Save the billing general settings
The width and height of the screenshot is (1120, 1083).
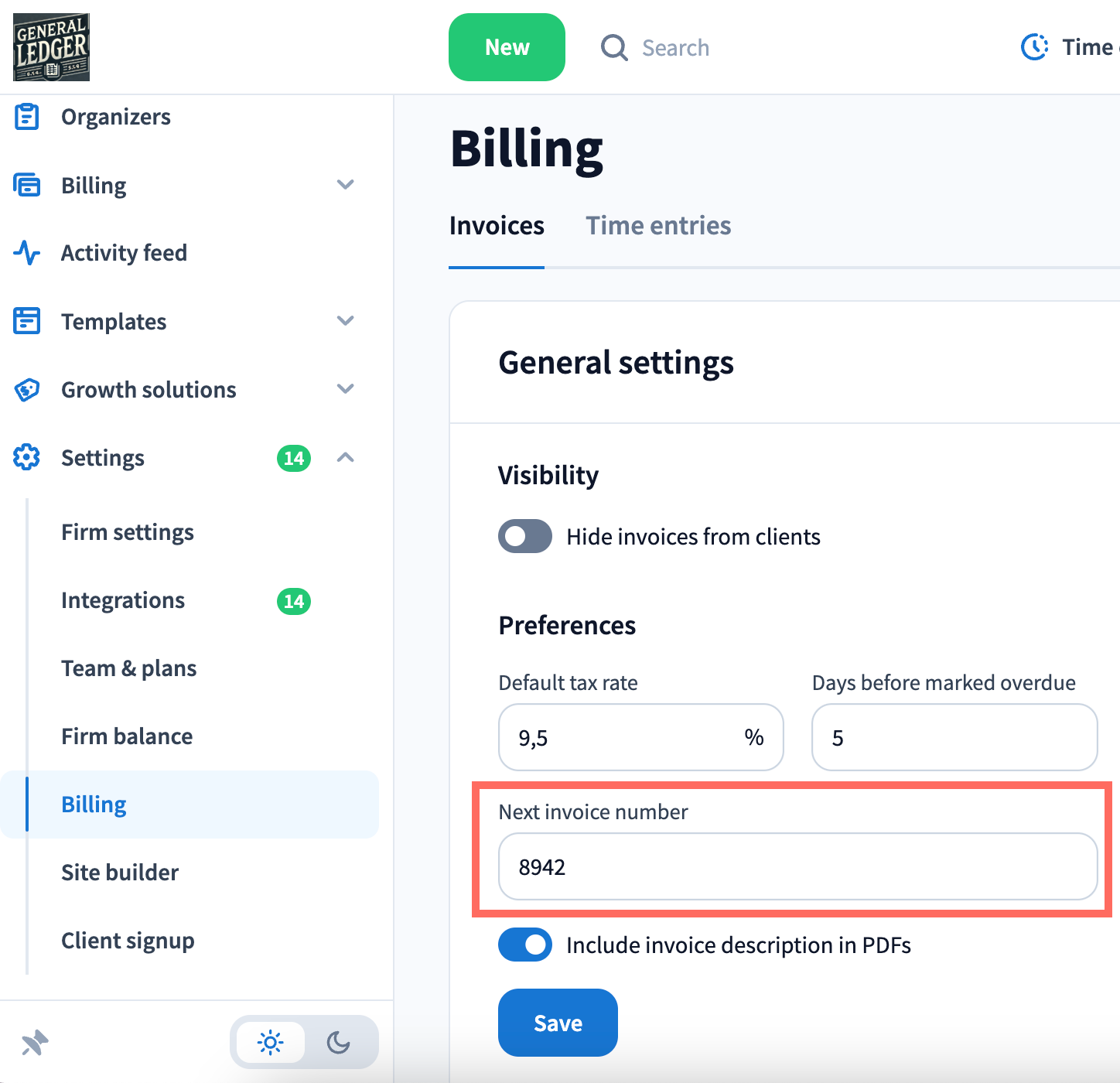558,1023
